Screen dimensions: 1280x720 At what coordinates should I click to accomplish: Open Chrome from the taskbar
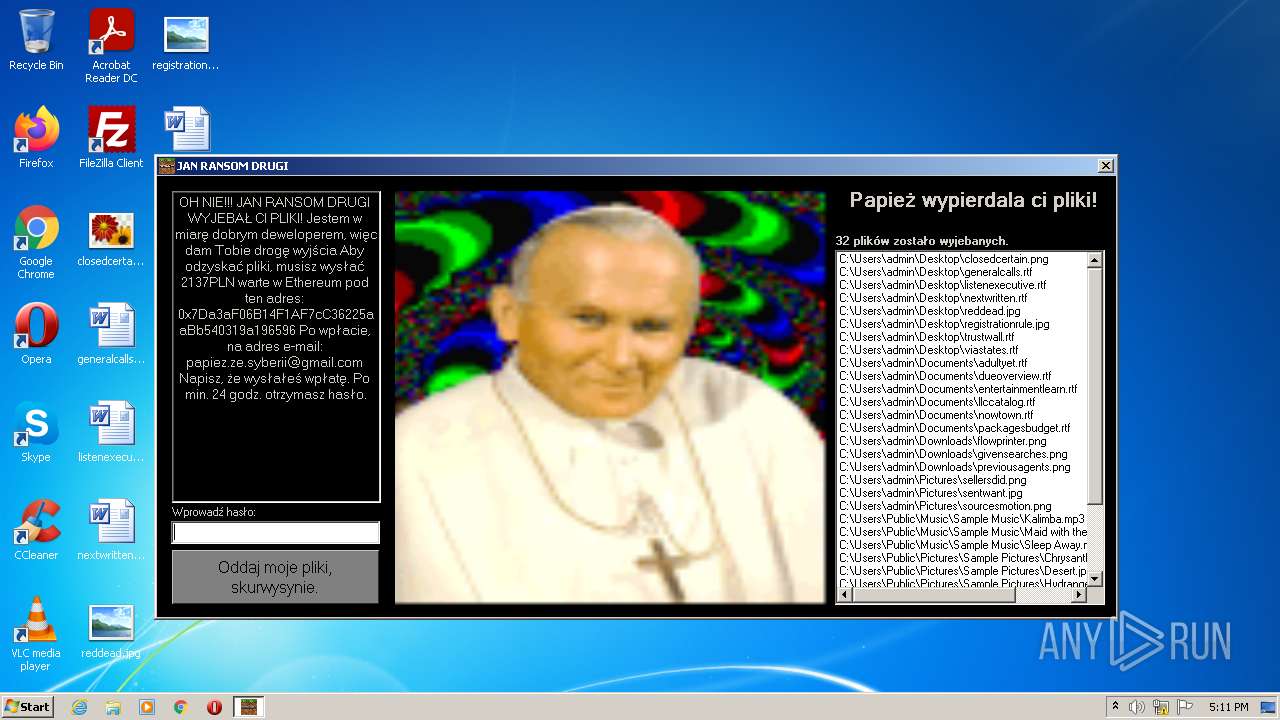pyautogui.click(x=181, y=707)
